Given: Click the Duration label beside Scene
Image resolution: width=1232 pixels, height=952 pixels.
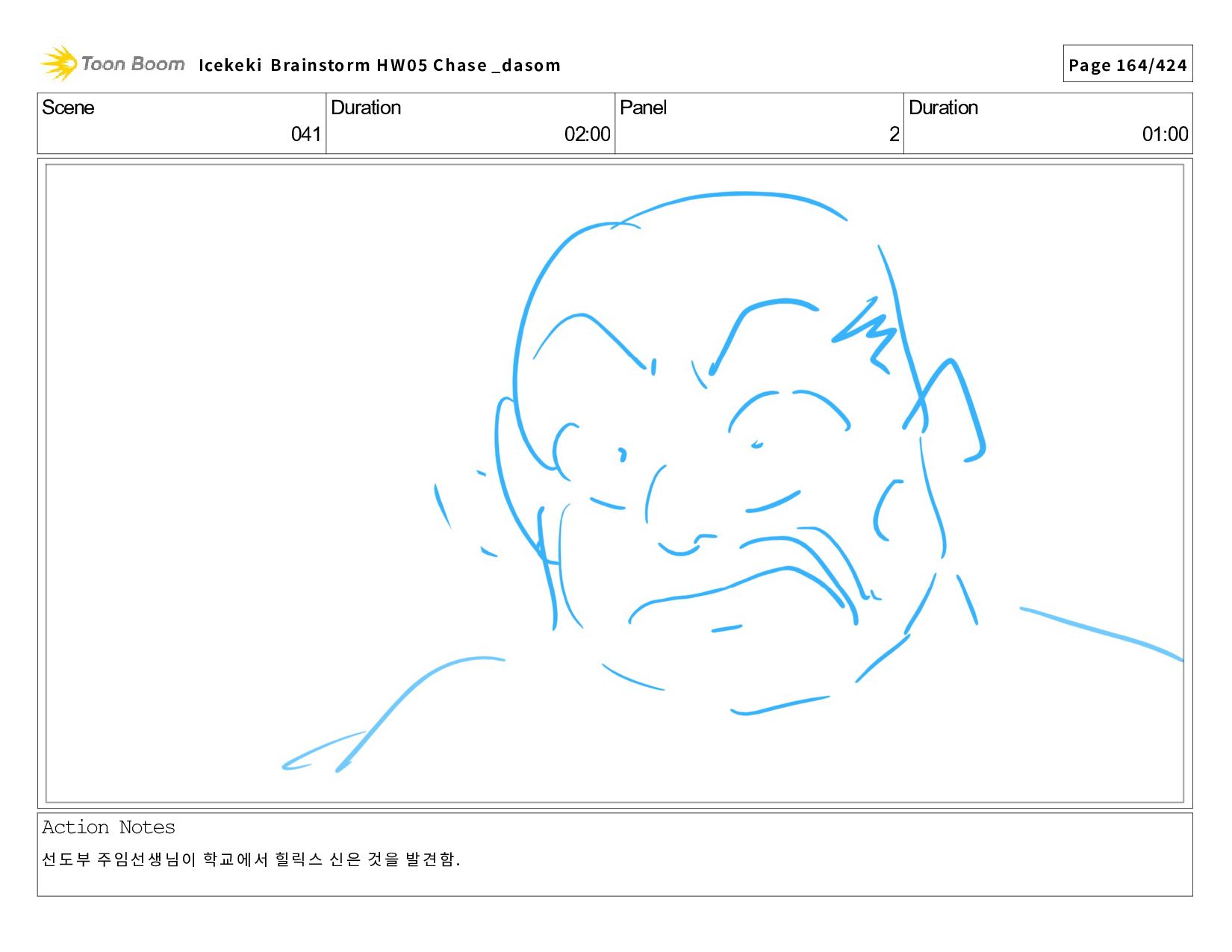Looking at the screenshot, I should pos(366,108).
